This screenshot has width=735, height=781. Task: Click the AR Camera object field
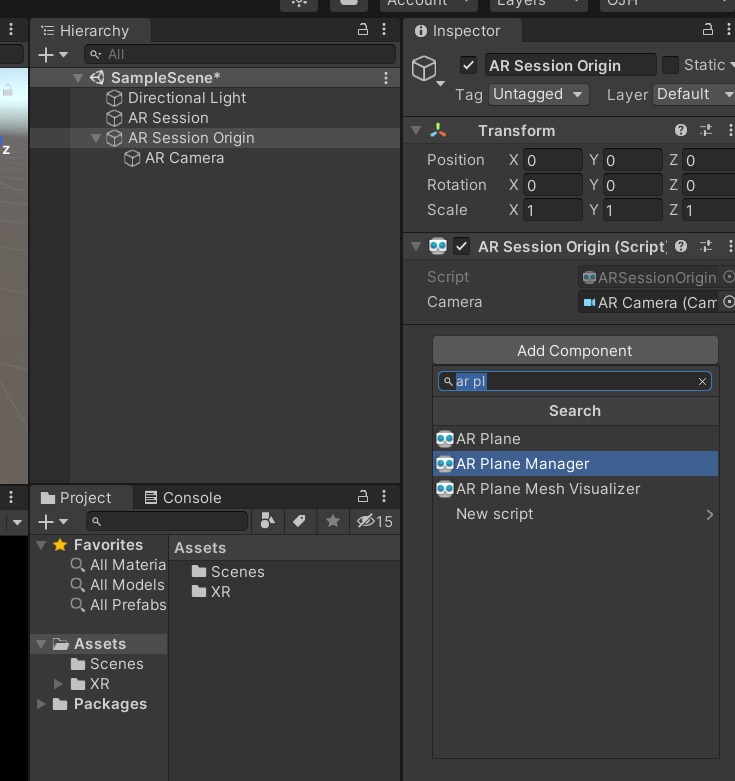point(649,302)
